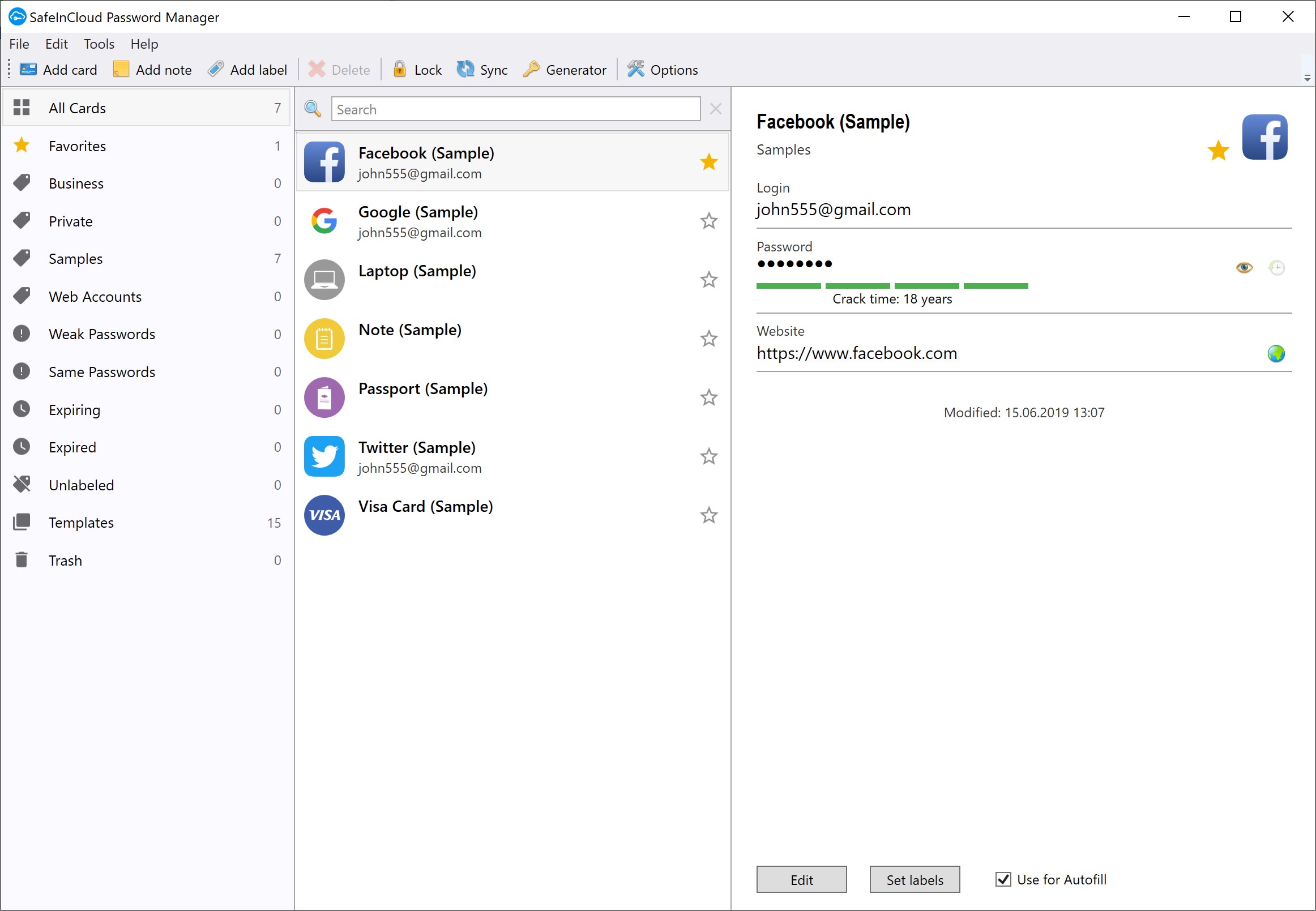Open website with the globe icon
The width and height of the screenshot is (1316, 911).
coord(1276,354)
